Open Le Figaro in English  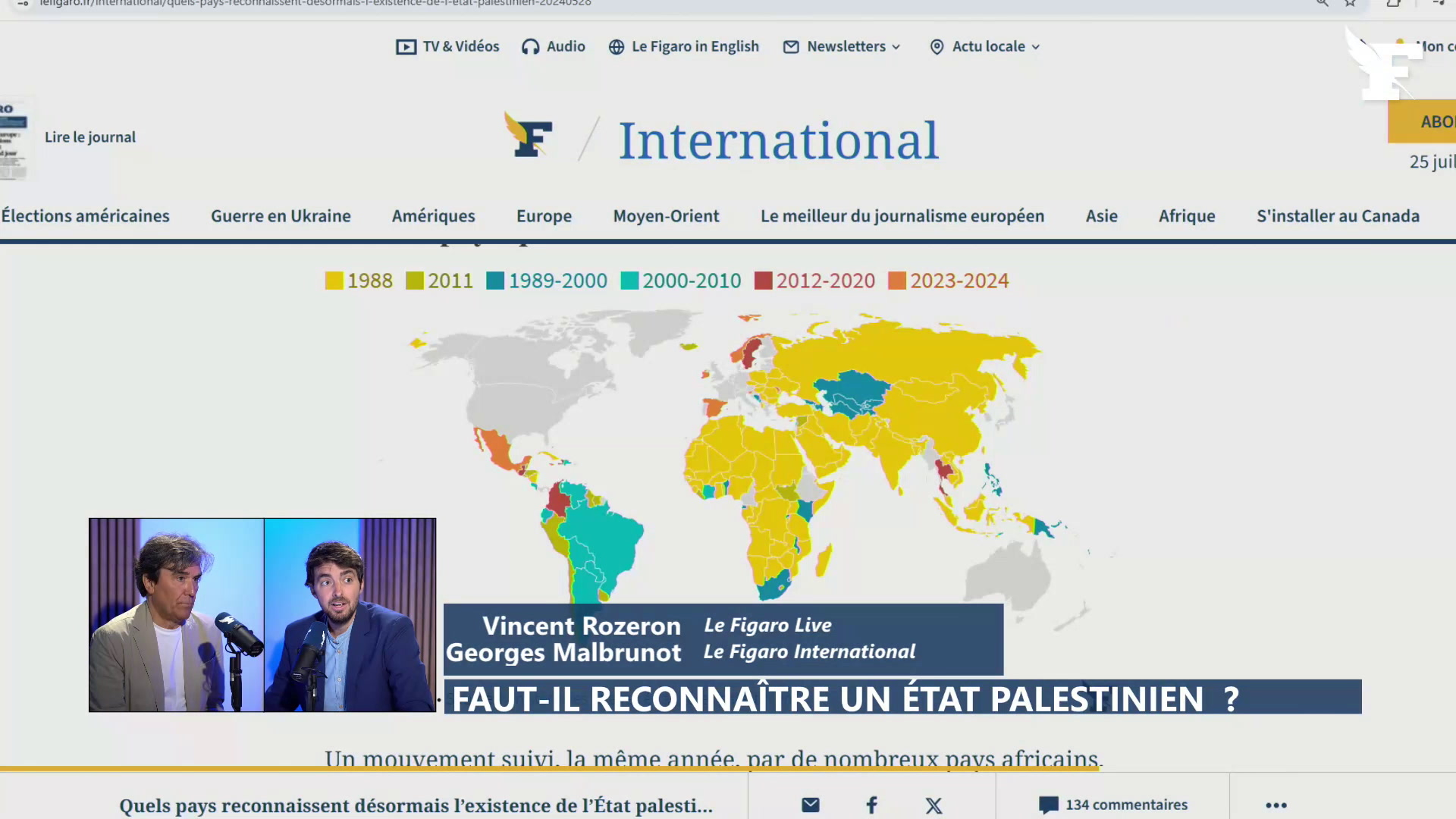[x=682, y=46]
